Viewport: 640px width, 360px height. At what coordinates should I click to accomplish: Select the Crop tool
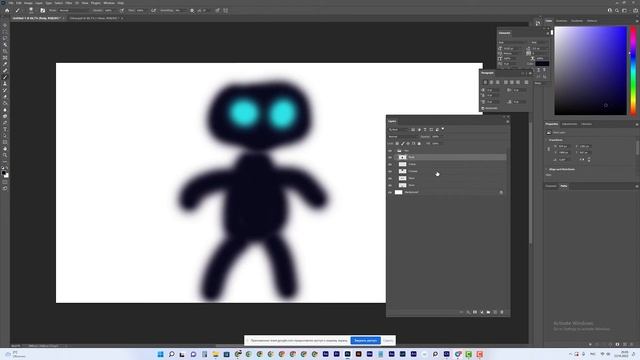[5, 51]
